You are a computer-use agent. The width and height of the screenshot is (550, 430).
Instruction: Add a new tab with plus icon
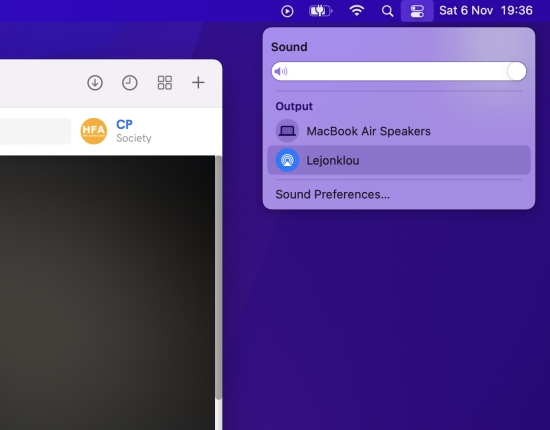[198, 82]
